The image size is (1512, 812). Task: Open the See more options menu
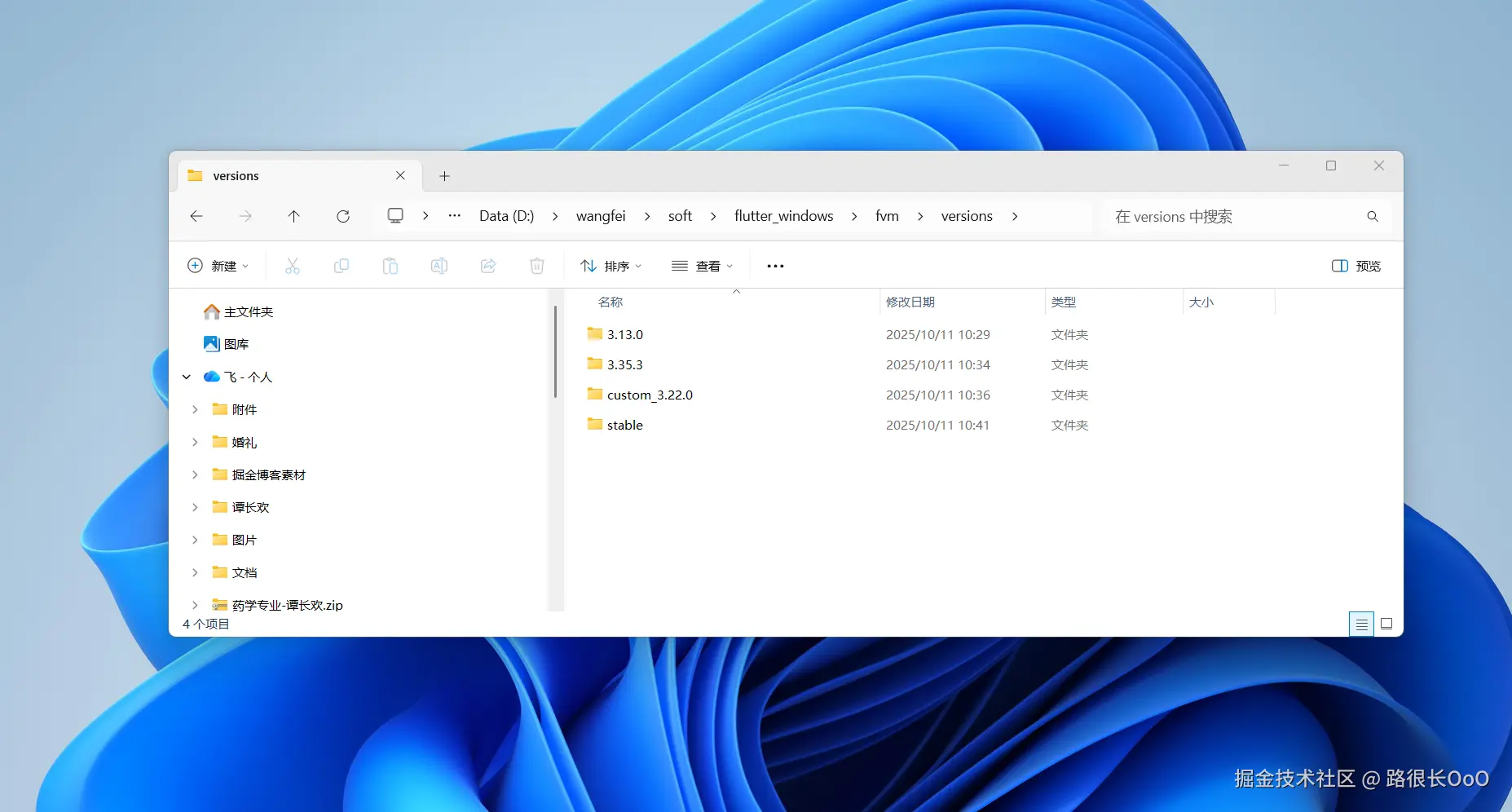pos(775,266)
